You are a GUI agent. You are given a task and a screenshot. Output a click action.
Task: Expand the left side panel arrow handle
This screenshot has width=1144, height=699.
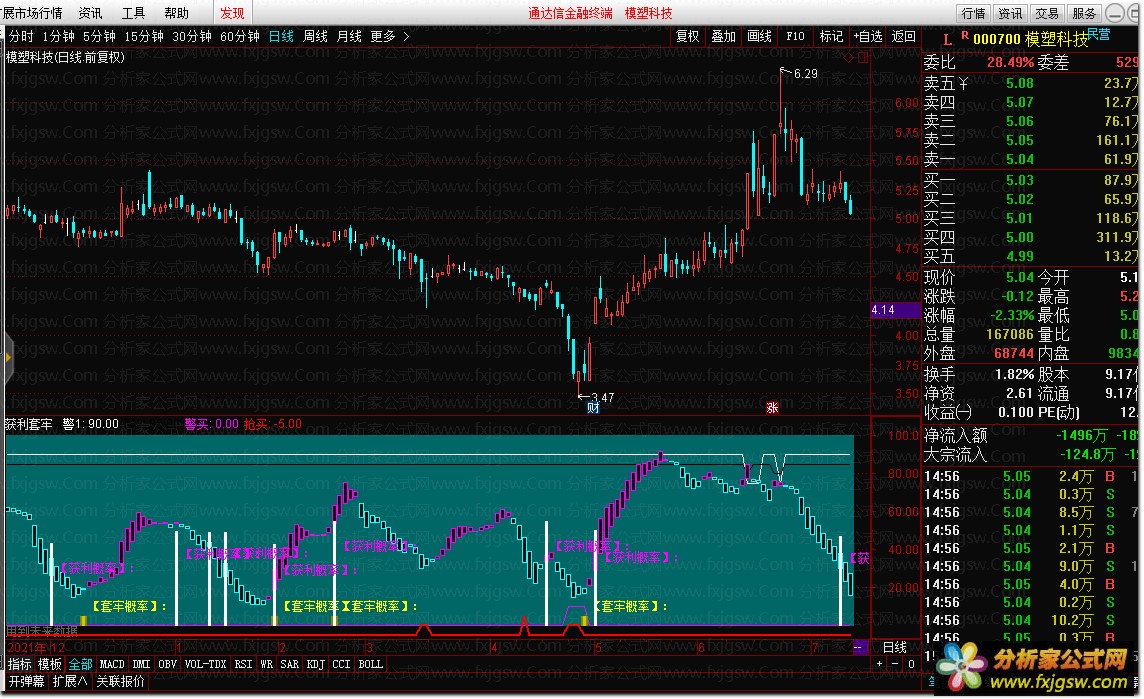coord(7,358)
